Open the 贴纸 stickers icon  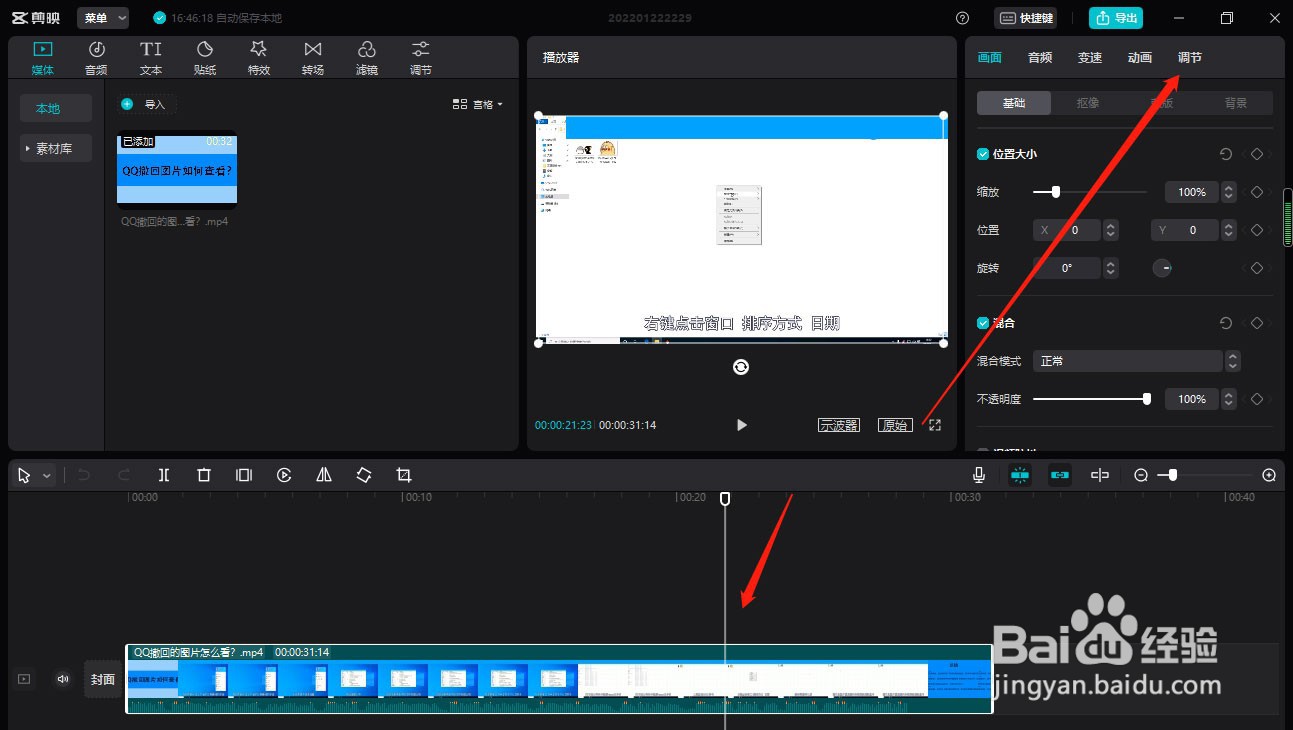[x=205, y=57]
